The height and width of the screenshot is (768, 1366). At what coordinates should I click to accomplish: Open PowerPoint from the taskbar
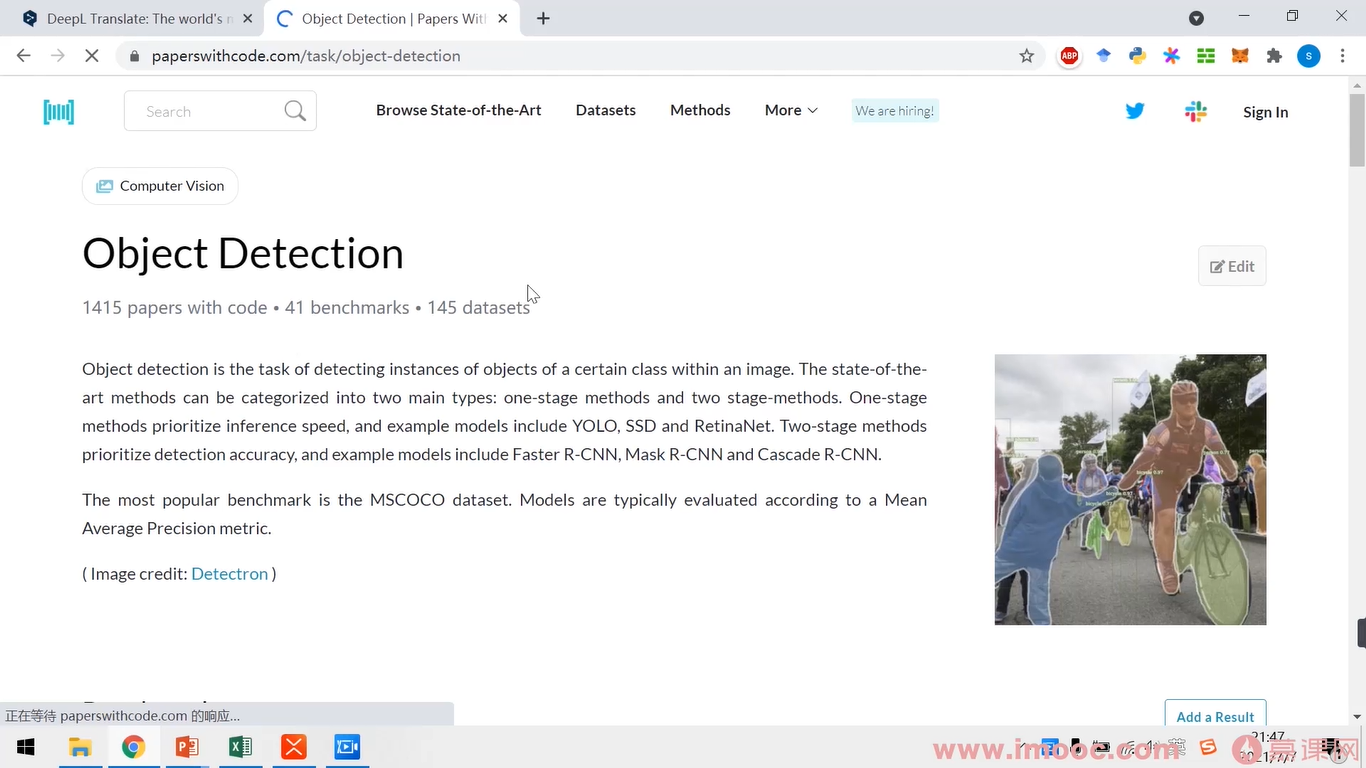tap(187, 747)
